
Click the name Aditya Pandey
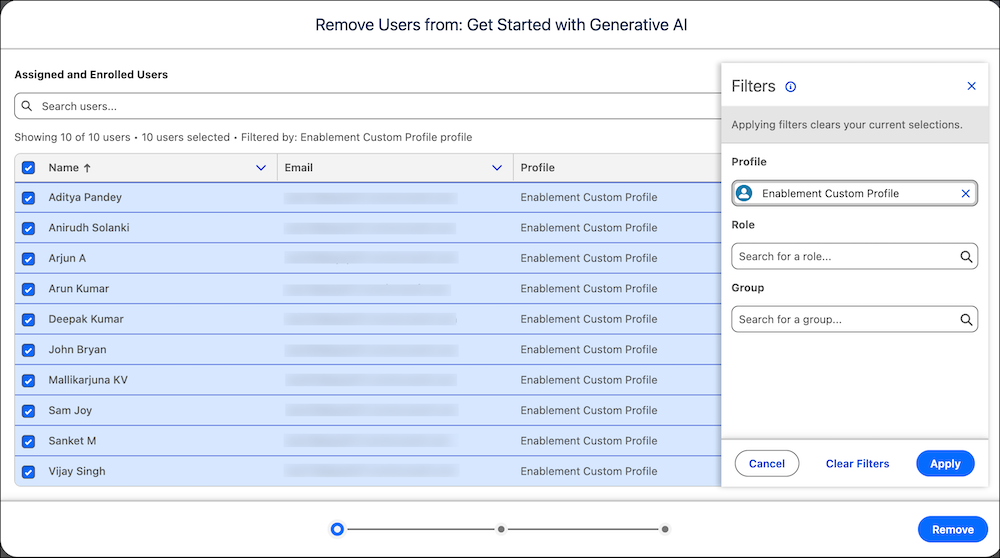(85, 198)
